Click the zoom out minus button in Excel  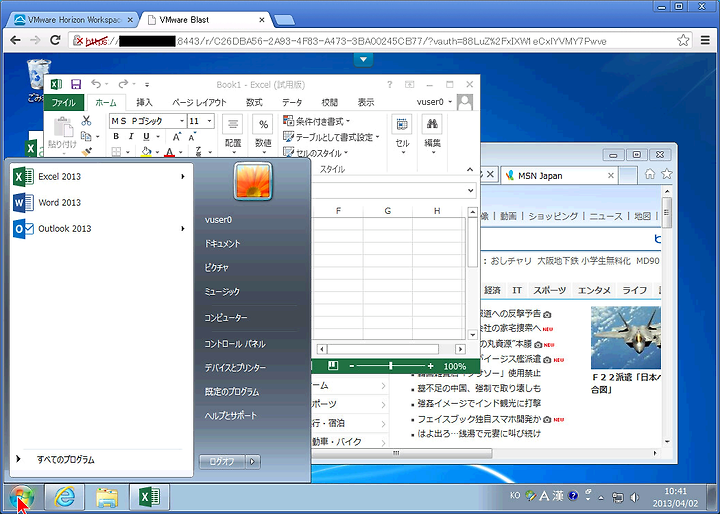pyautogui.click(x=352, y=366)
